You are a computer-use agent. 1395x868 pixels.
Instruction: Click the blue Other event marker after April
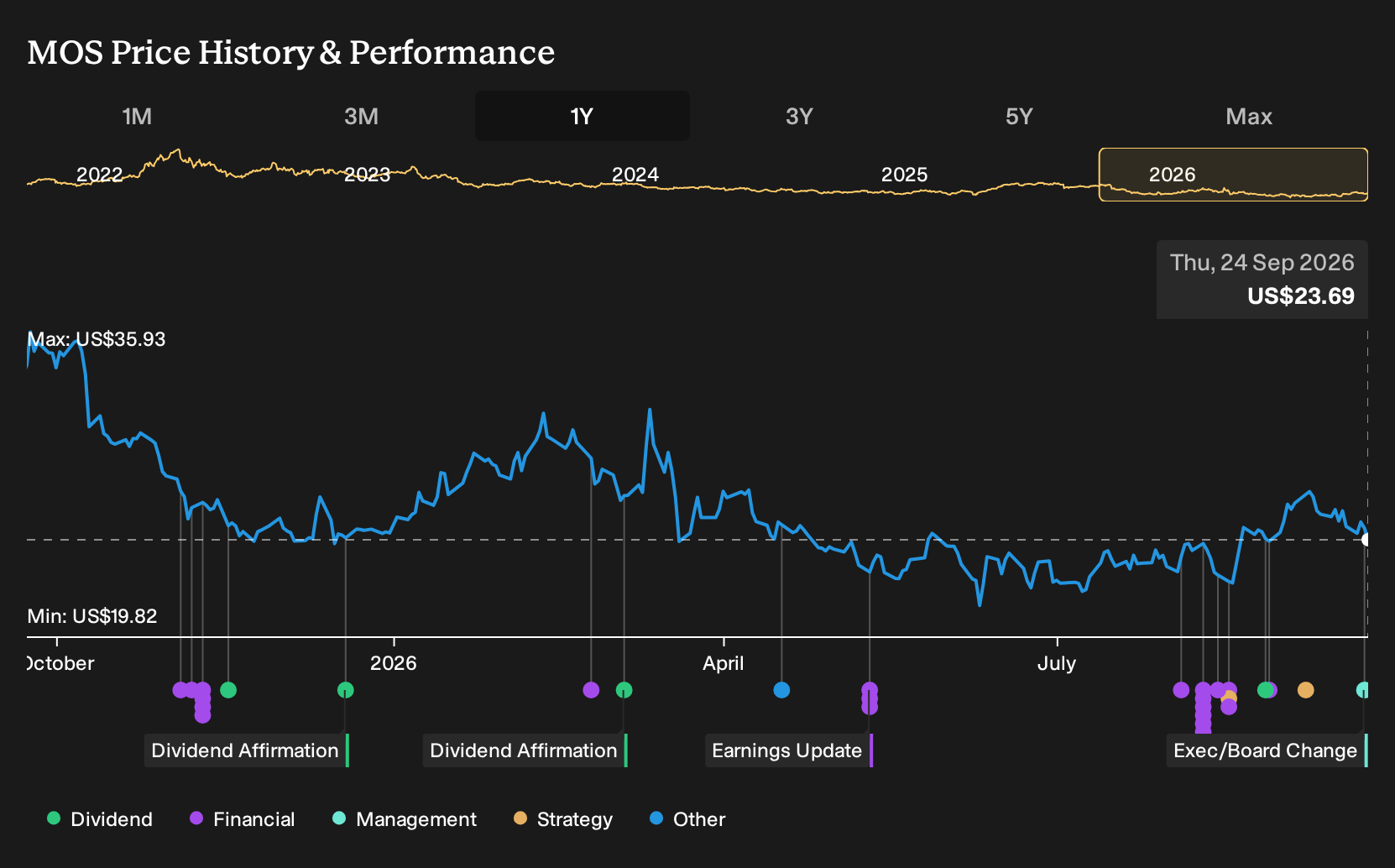click(x=781, y=690)
